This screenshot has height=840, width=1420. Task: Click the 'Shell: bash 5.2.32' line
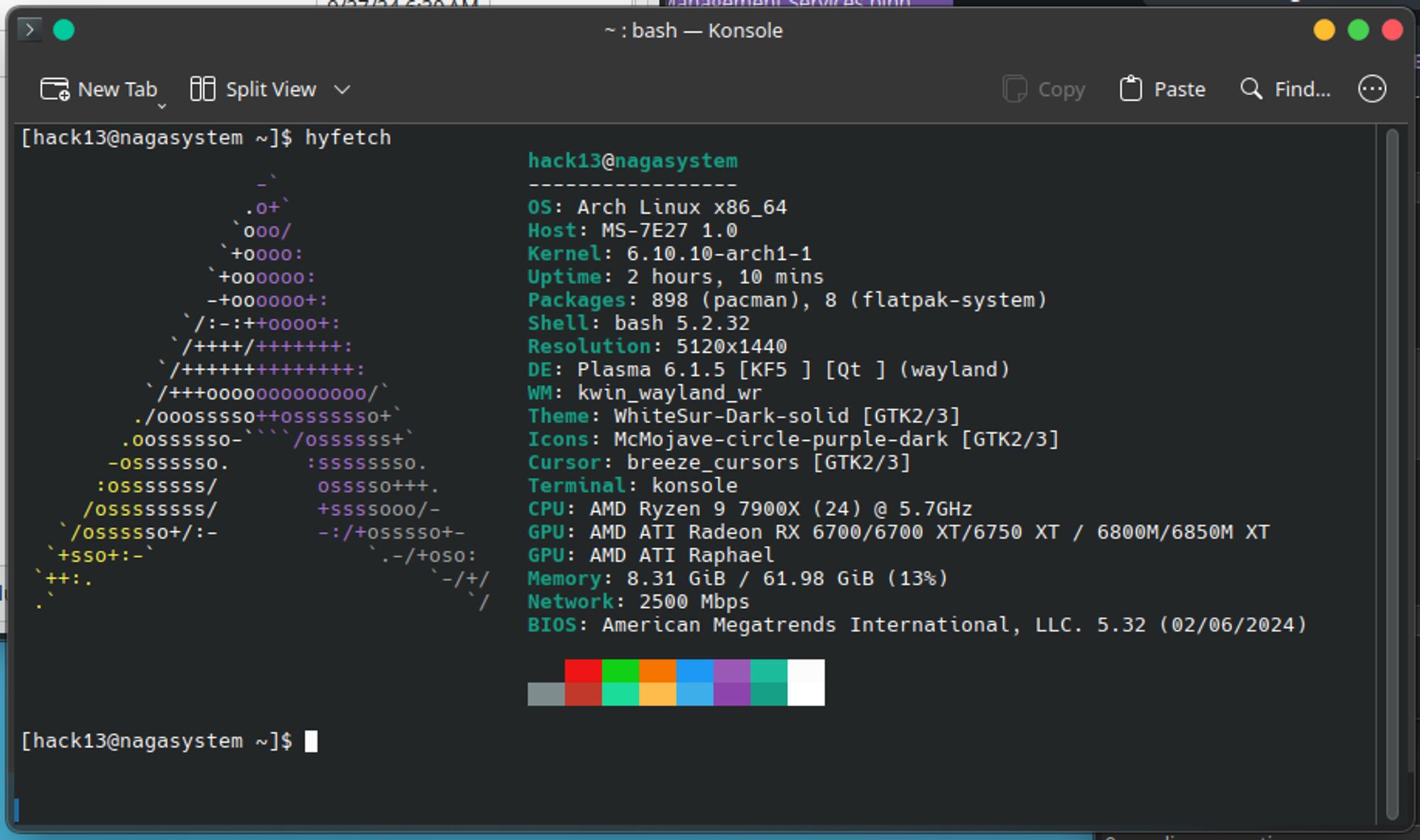coord(639,323)
